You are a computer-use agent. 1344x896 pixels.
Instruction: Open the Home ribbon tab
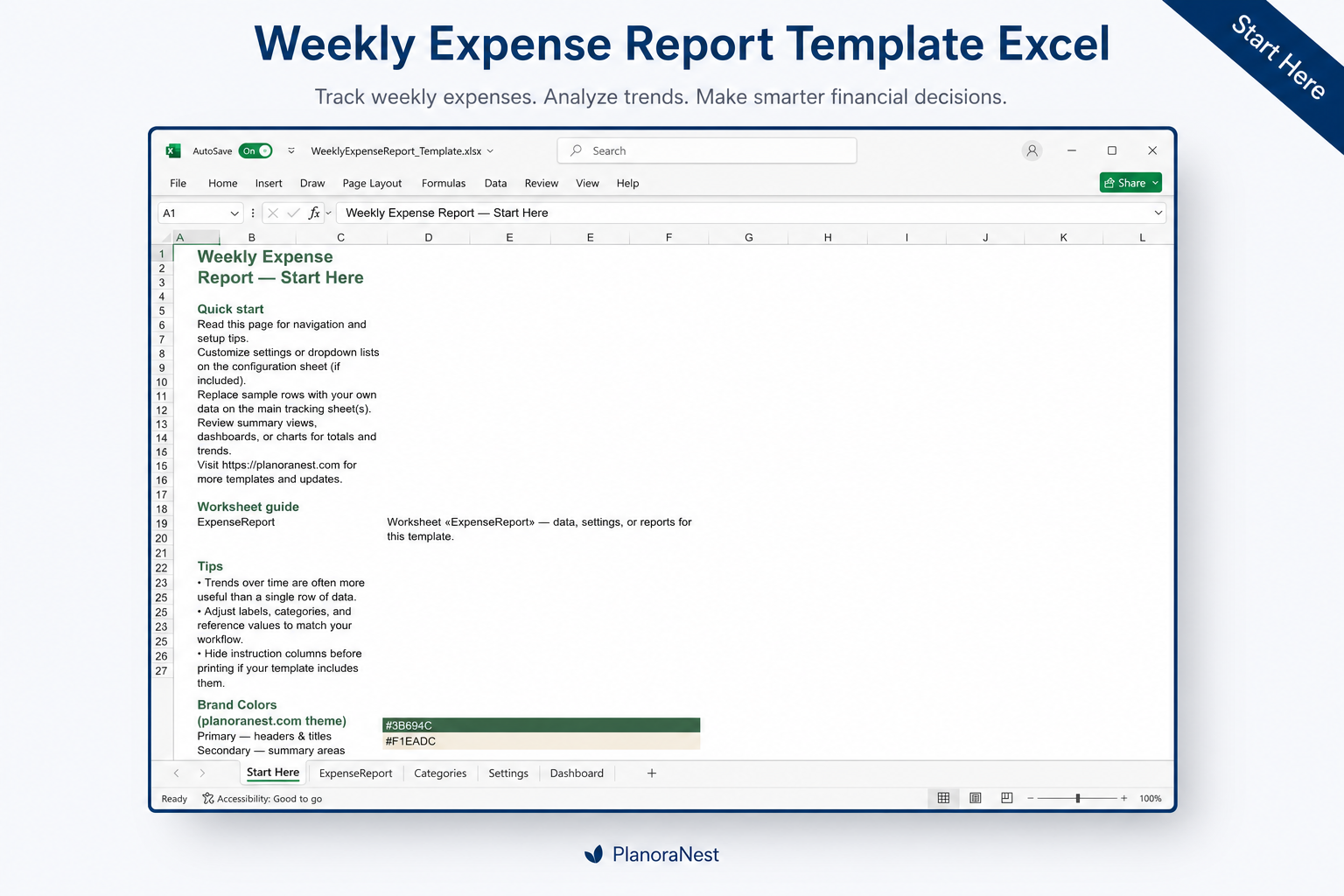223,183
